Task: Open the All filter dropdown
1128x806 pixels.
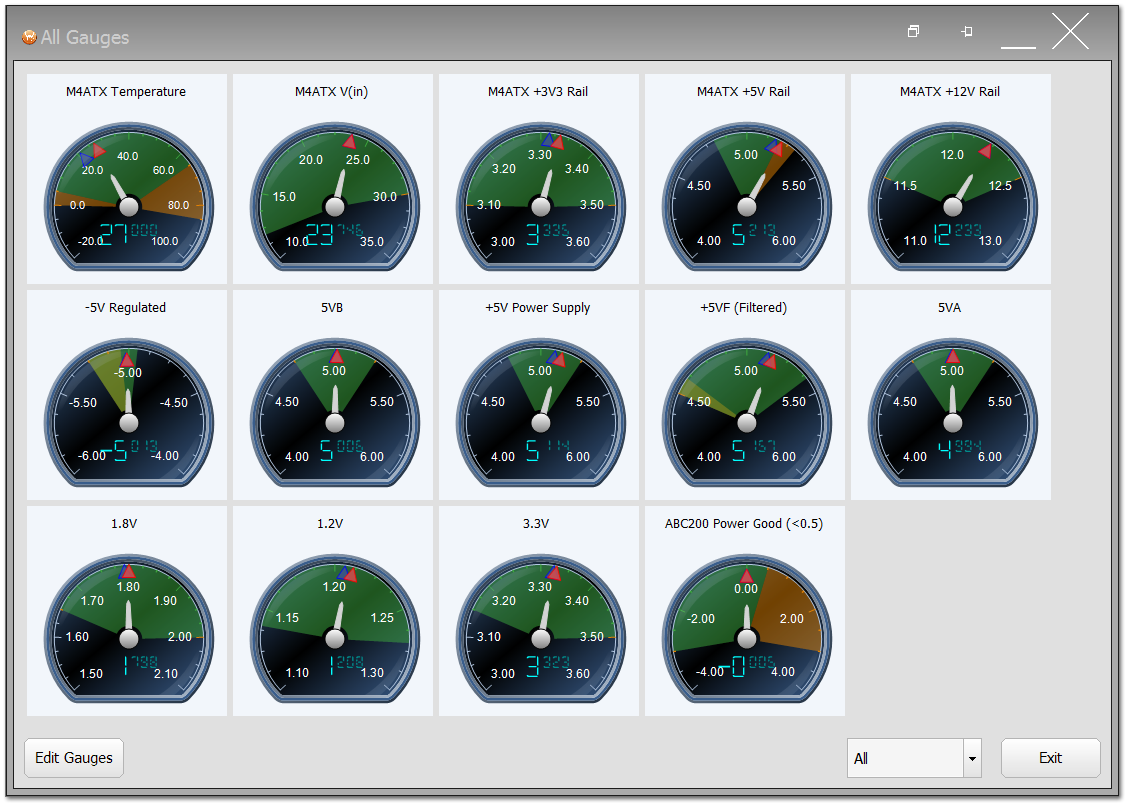Action: 970,758
